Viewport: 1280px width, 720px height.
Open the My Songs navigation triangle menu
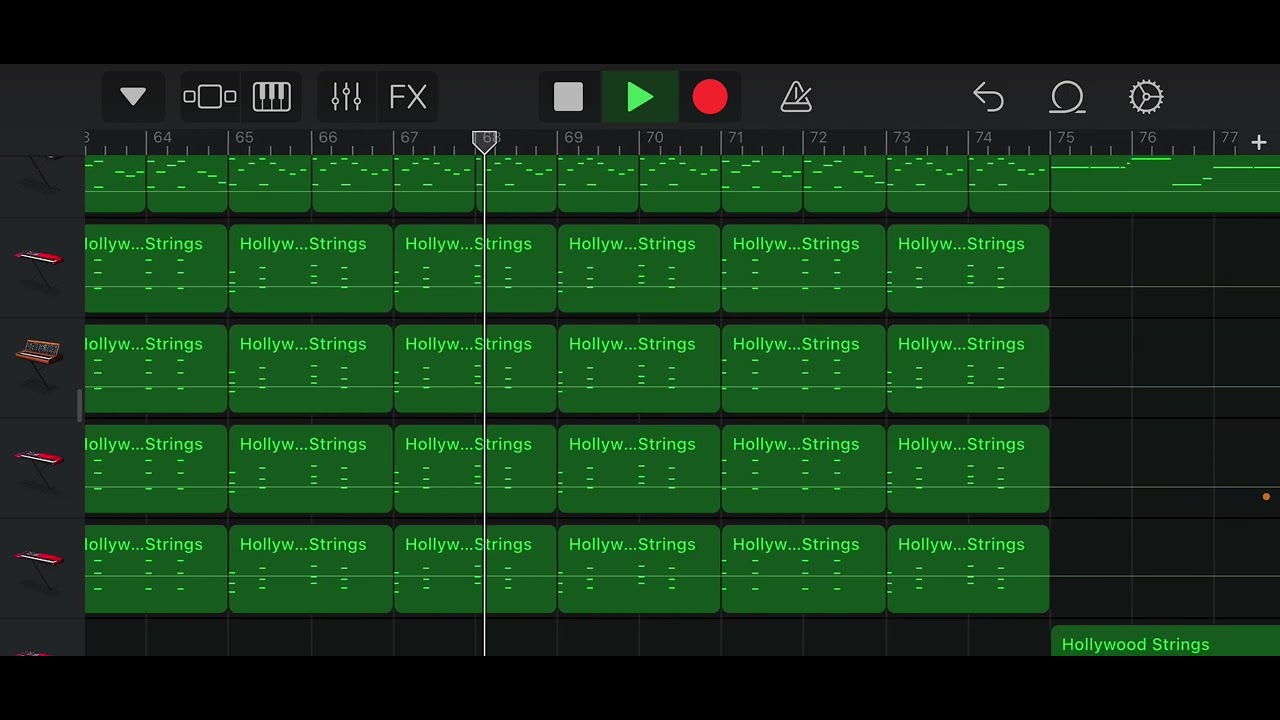(x=133, y=97)
